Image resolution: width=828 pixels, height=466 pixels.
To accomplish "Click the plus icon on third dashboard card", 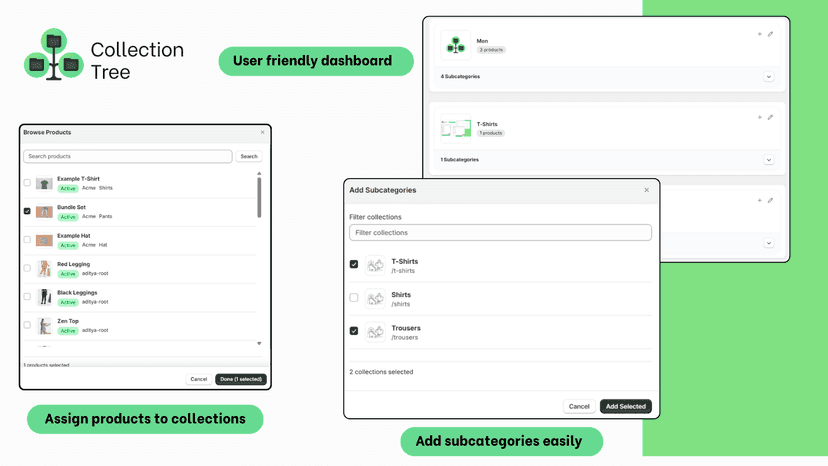I will click(x=759, y=200).
